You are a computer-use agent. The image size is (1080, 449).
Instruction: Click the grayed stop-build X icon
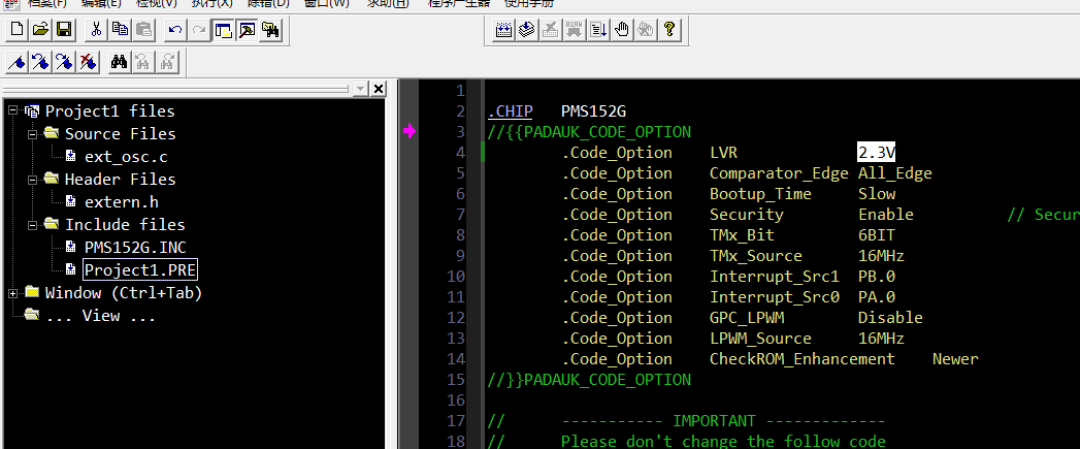pyautogui.click(x=550, y=30)
